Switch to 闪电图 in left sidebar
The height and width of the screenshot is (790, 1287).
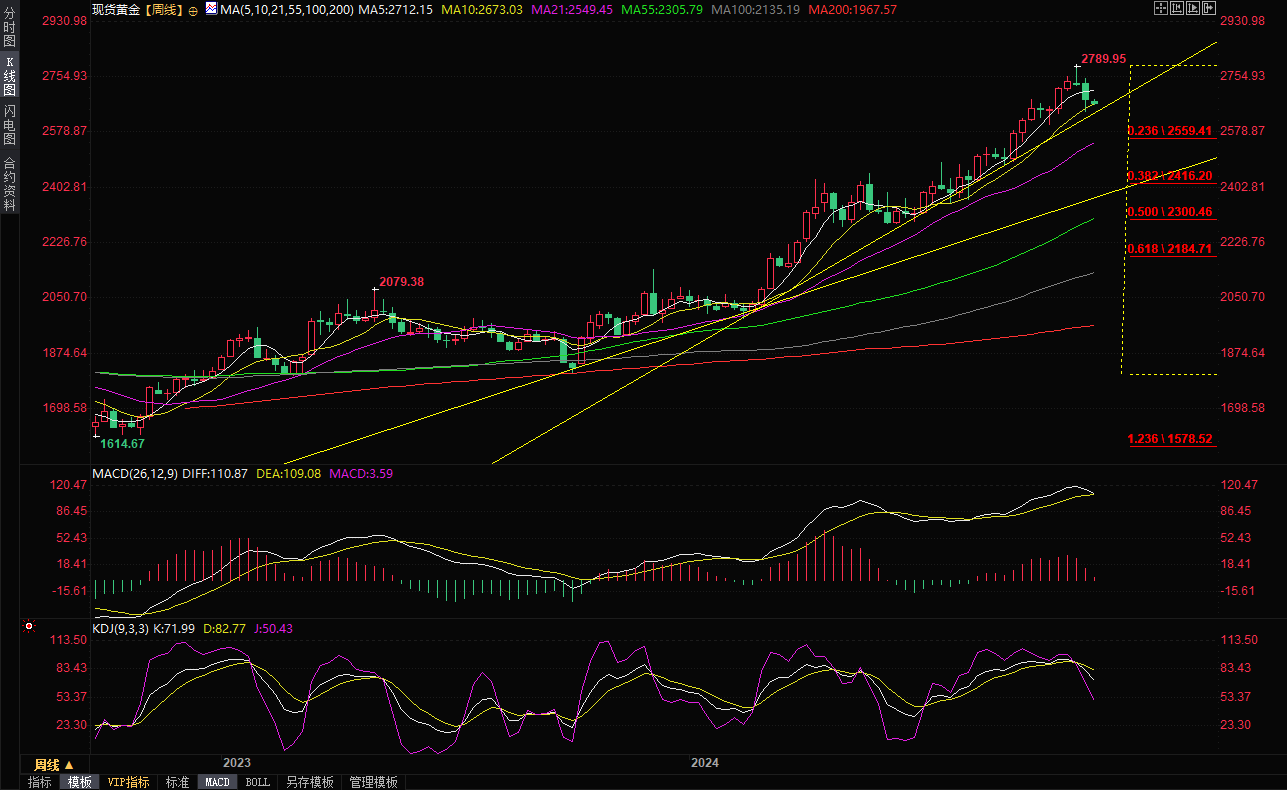coord(9,124)
